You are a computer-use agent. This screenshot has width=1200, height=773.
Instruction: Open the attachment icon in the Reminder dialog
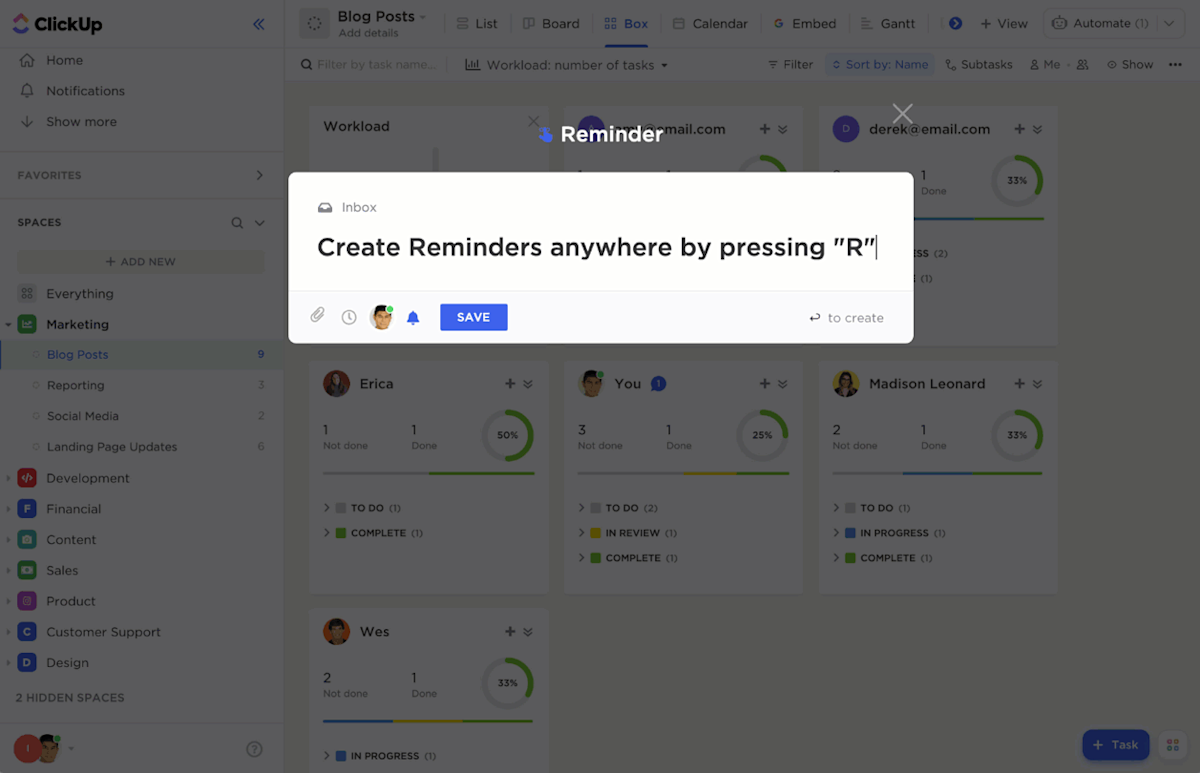click(317, 314)
